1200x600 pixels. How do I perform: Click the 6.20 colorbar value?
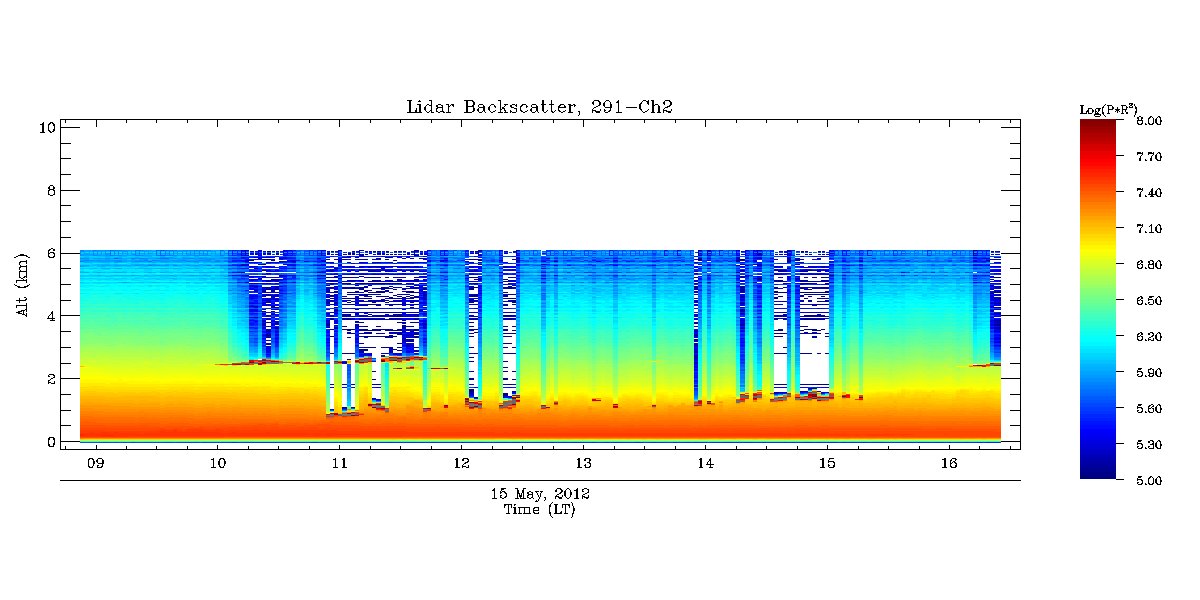[1147, 337]
